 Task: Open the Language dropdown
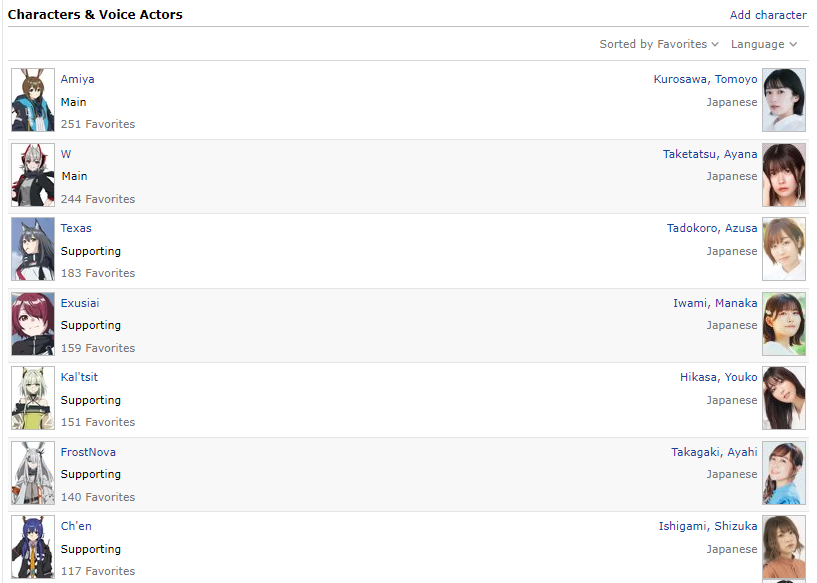click(x=763, y=44)
